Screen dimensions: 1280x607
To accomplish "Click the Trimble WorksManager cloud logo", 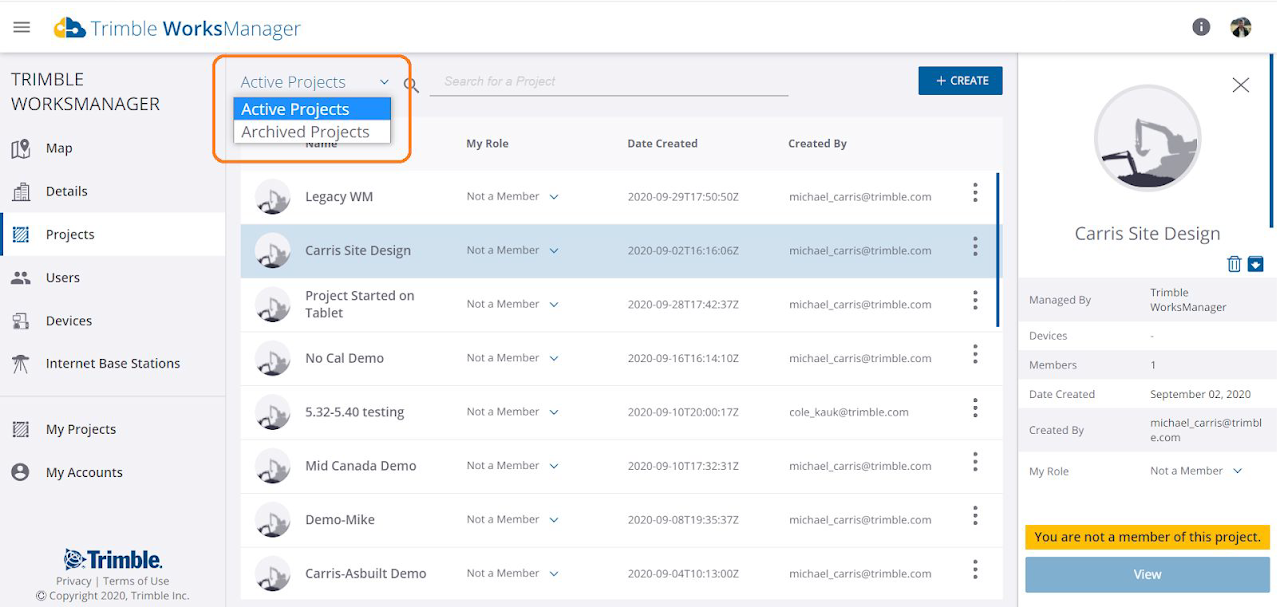I will point(69,28).
